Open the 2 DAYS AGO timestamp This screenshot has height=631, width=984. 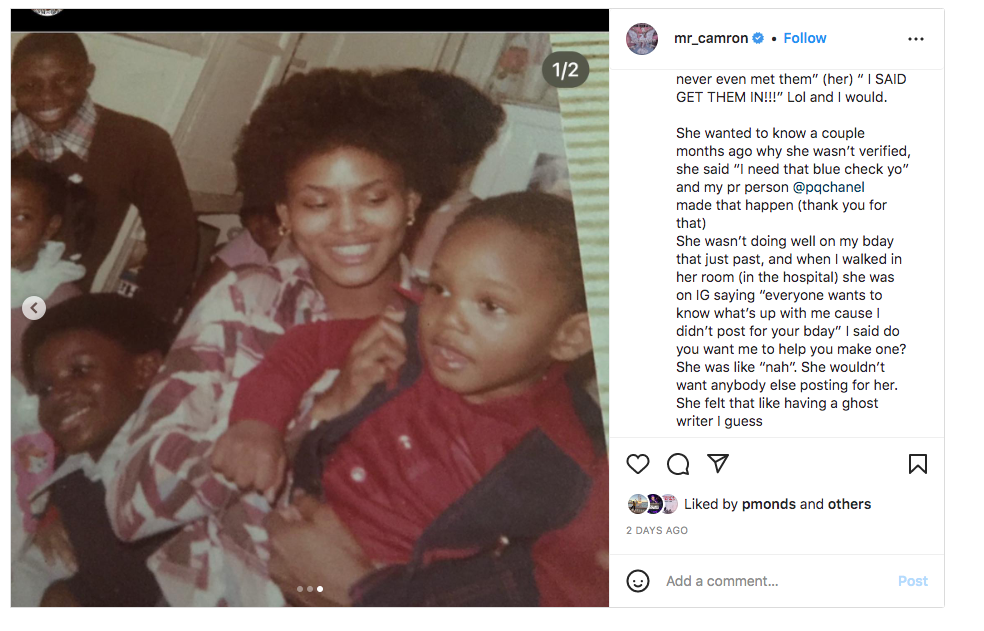point(656,531)
